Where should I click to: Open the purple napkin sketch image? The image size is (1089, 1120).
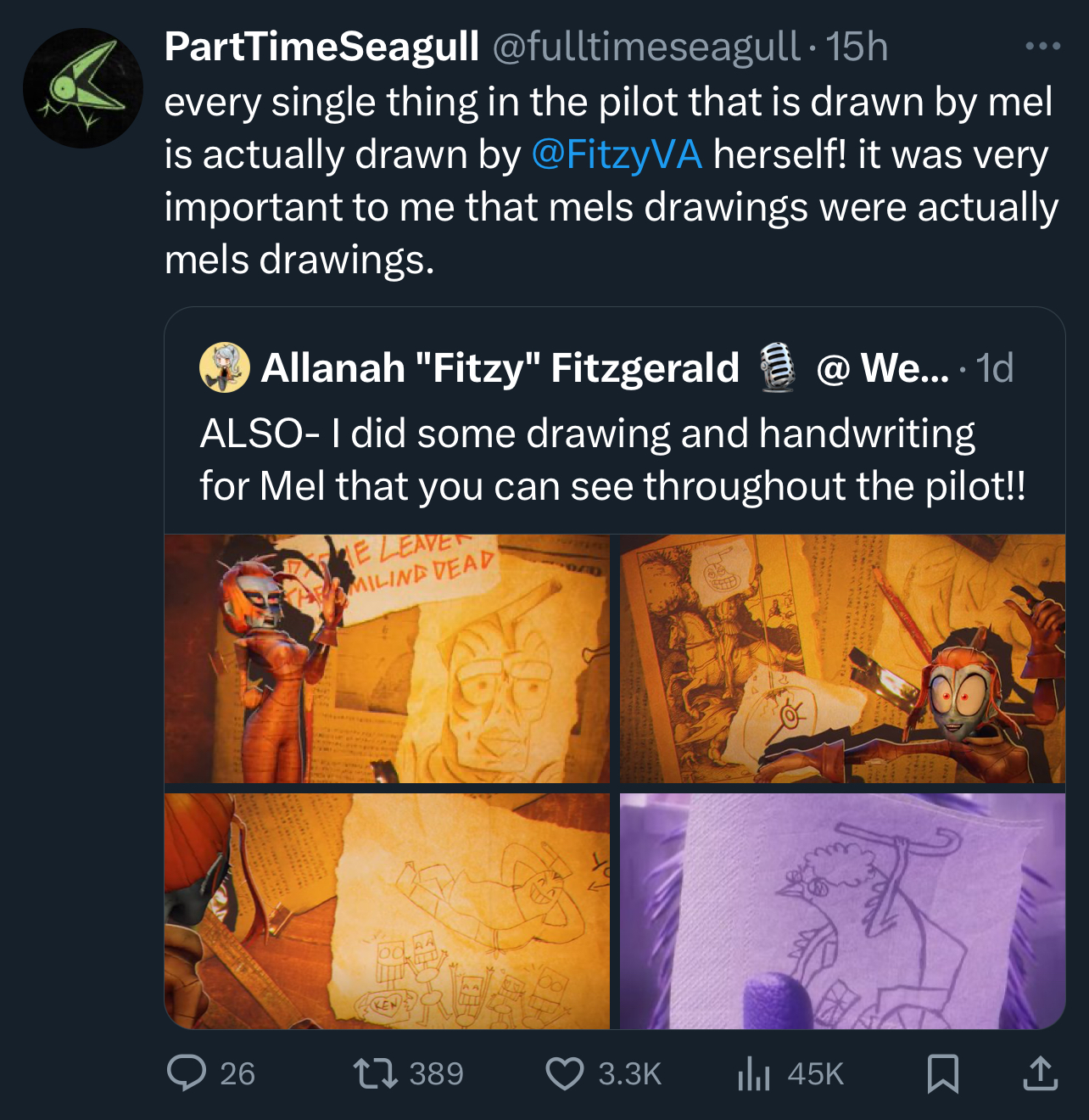pyautogui.click(x=842, y=911)
